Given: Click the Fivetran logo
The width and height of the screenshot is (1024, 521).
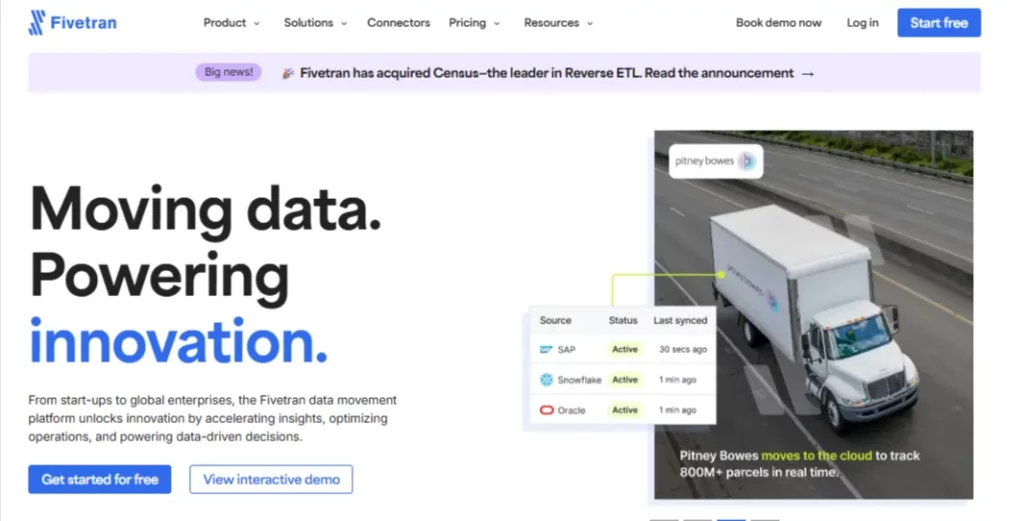Looking at the screenshot, I should pyautogui.click(x=72, y=22).
